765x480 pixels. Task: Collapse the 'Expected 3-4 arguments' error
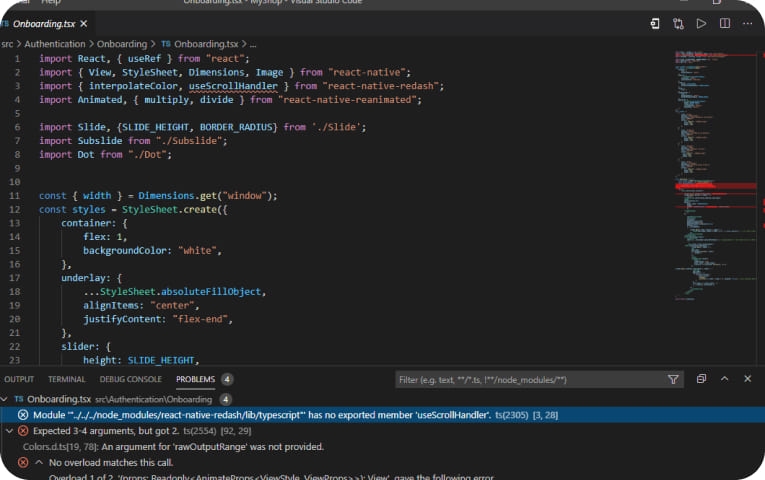coord(9,431)
